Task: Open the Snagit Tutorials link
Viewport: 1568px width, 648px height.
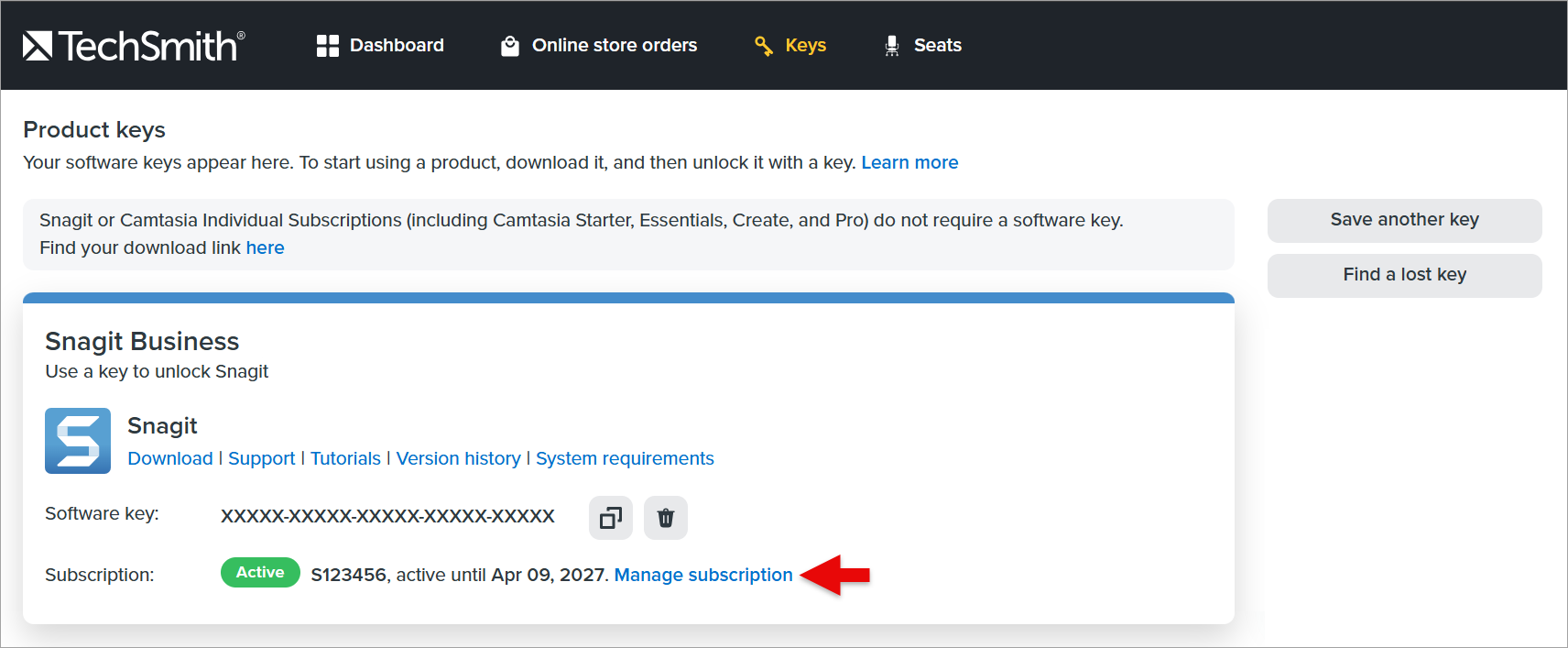Action: tap(345, 458)
